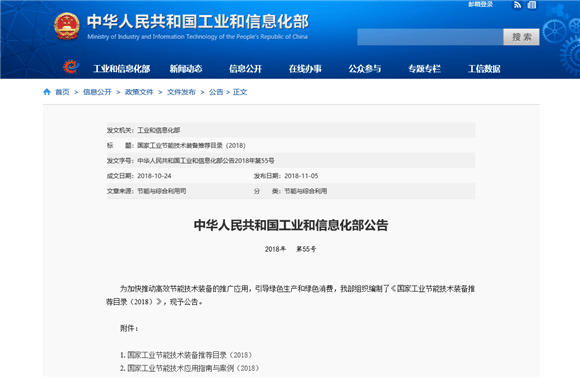
Task: Open 公众参与 navigation item
Action: [x=365, y=69]
